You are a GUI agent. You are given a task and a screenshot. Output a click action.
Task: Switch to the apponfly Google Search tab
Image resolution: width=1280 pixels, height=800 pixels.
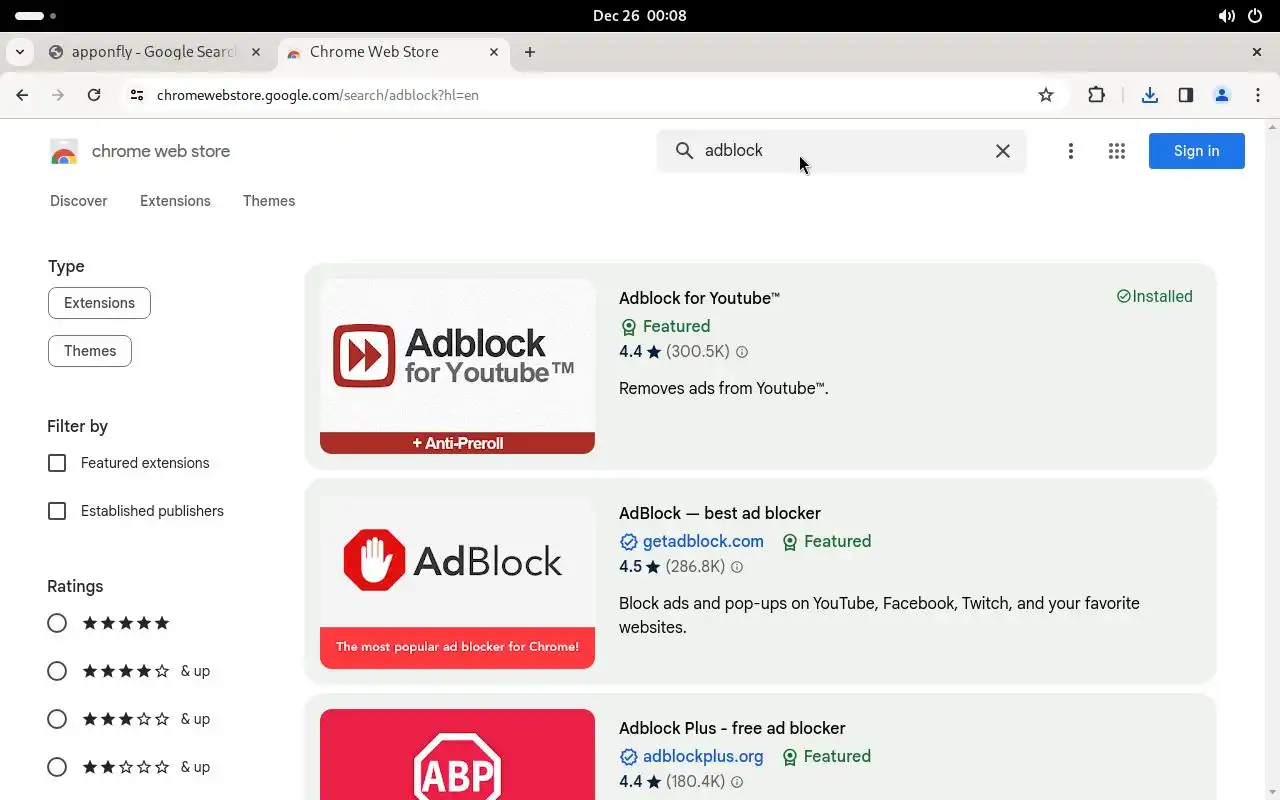click(155, 52)
